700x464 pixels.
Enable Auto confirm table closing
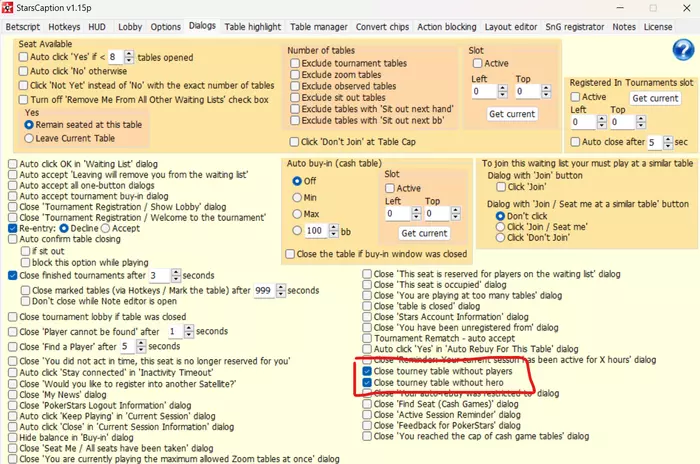[x=12, y=239]
